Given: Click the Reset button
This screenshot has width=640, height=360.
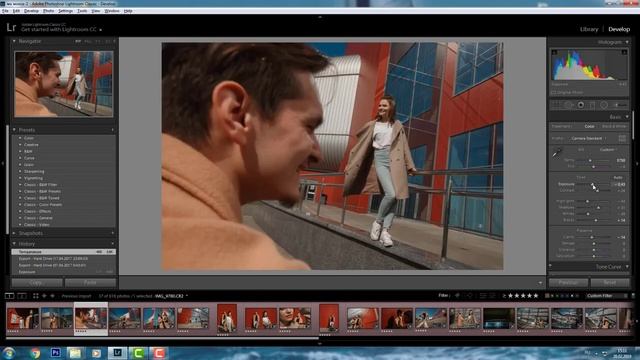Looking at the screenshot, I should tap(610, 282).
